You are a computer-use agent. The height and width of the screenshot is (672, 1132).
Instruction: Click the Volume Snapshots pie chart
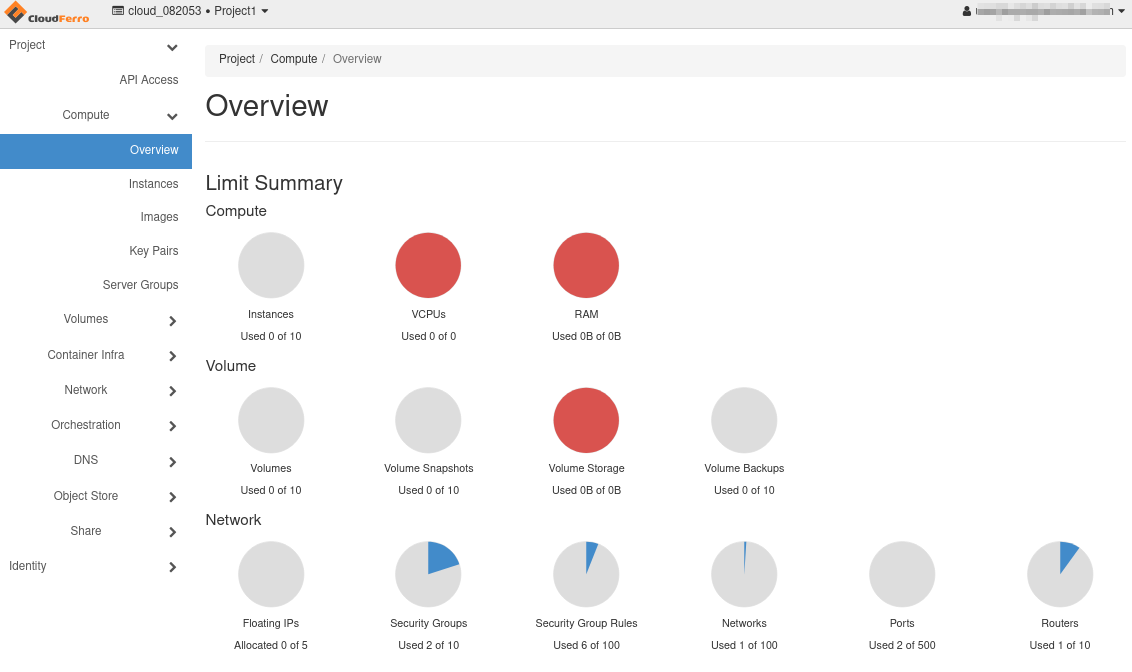click(x=428, y=420)
